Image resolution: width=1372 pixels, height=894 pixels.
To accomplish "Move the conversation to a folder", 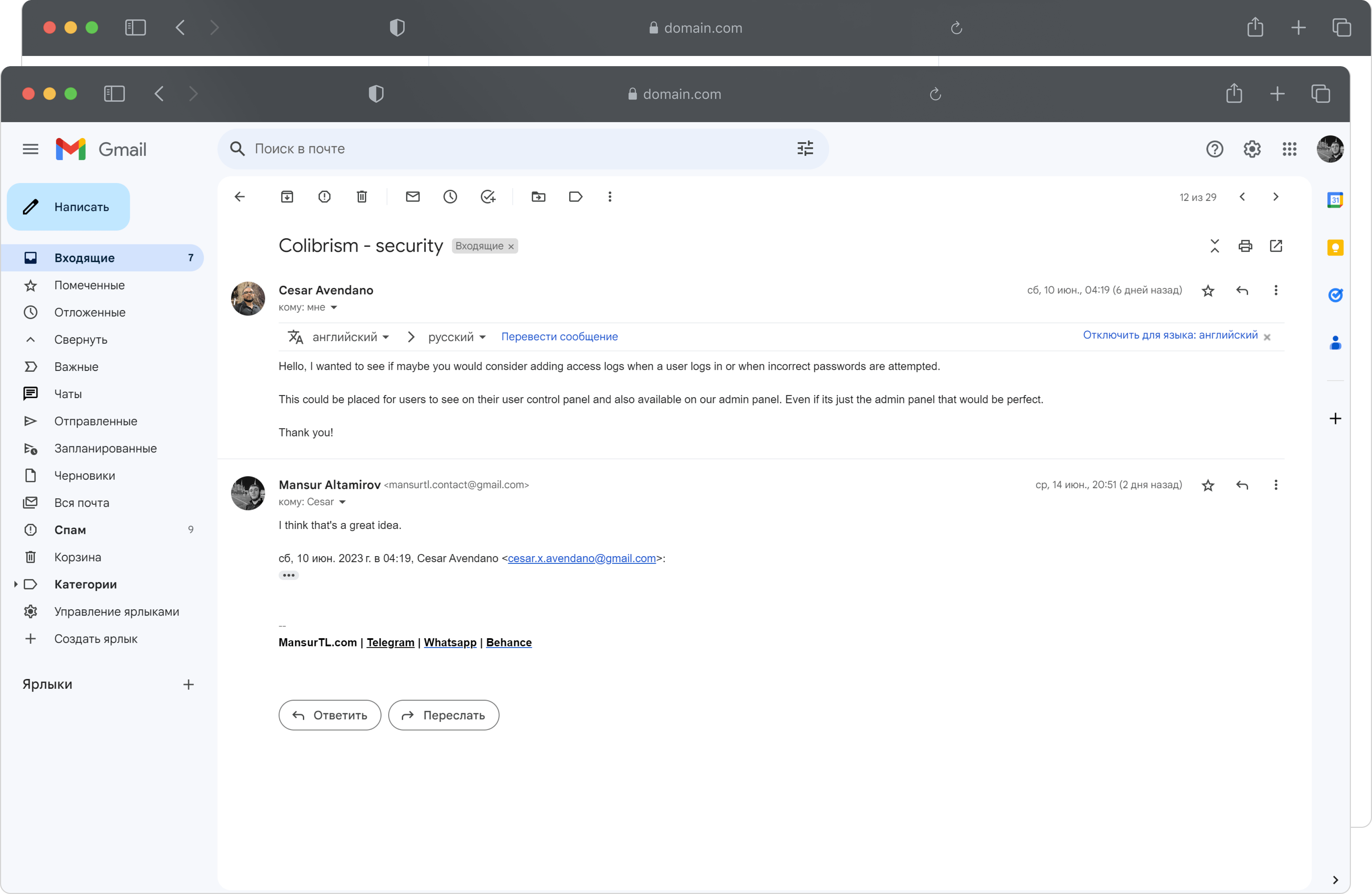I will point(539,197).
